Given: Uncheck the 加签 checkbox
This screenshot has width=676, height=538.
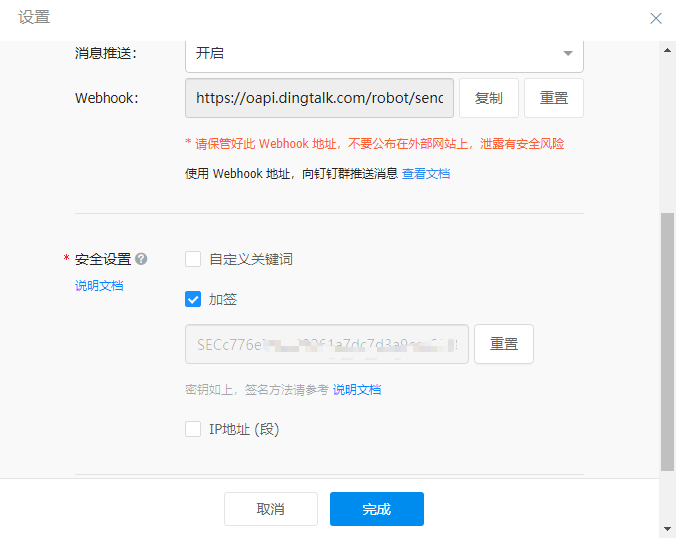Looking at the screenshot, I should [194, 299].
